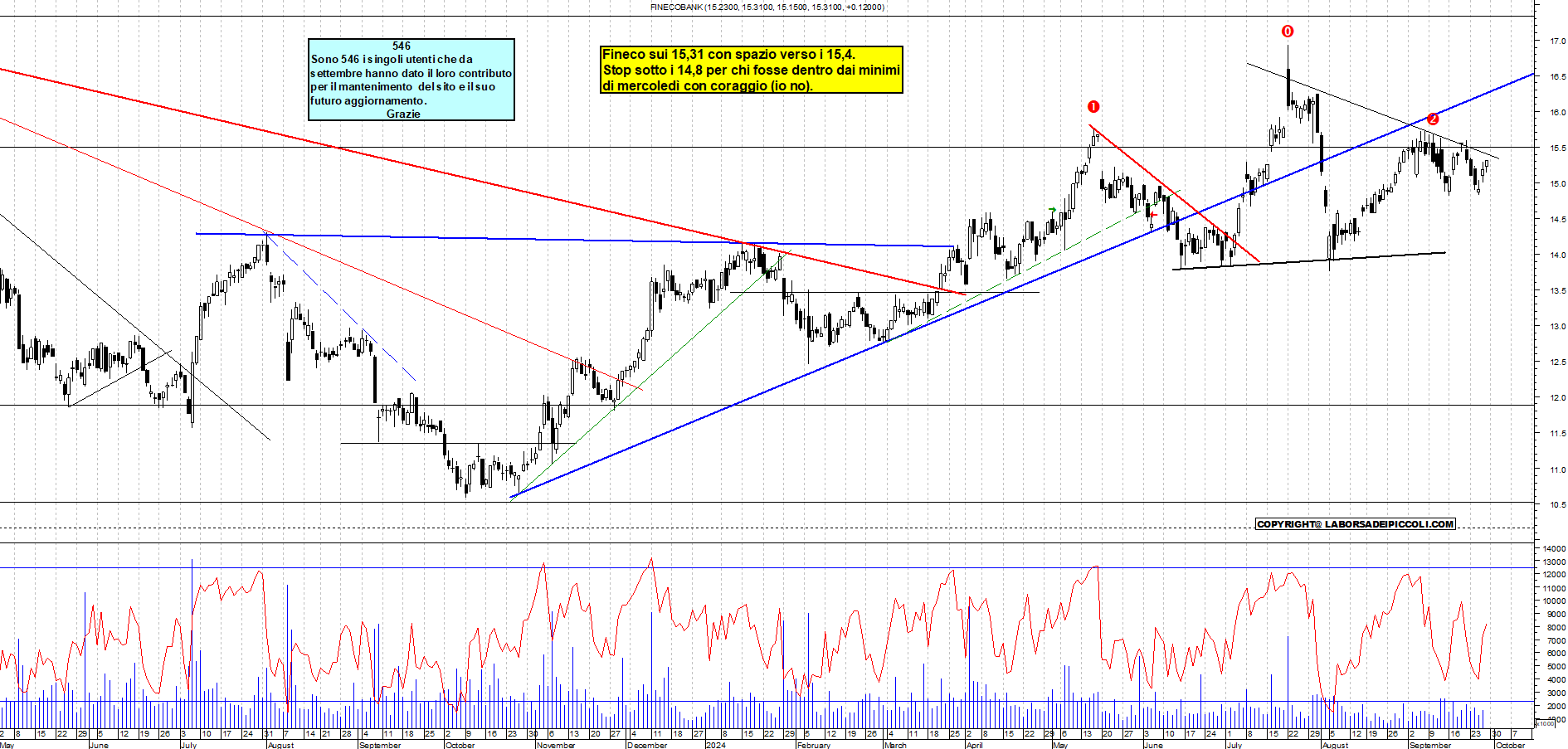Screen dimensions: 1568x749
Task: Click the 17.0 price axis label
Action: click(x=1558, y=41)
